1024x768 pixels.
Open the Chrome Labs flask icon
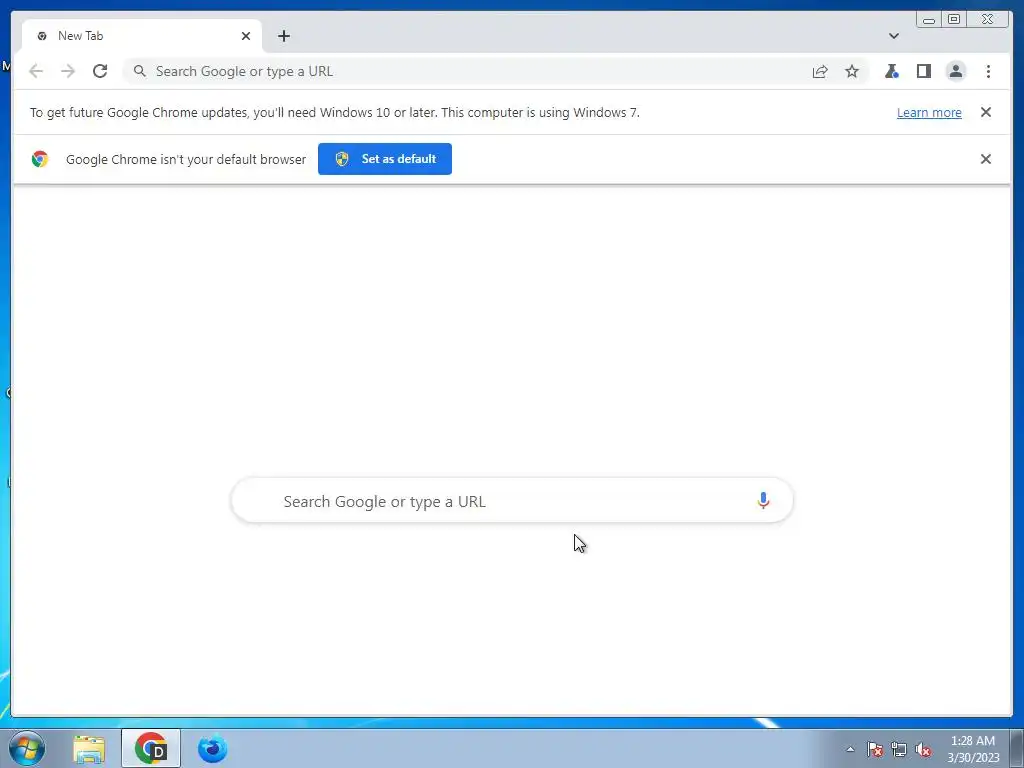[891, 71]
